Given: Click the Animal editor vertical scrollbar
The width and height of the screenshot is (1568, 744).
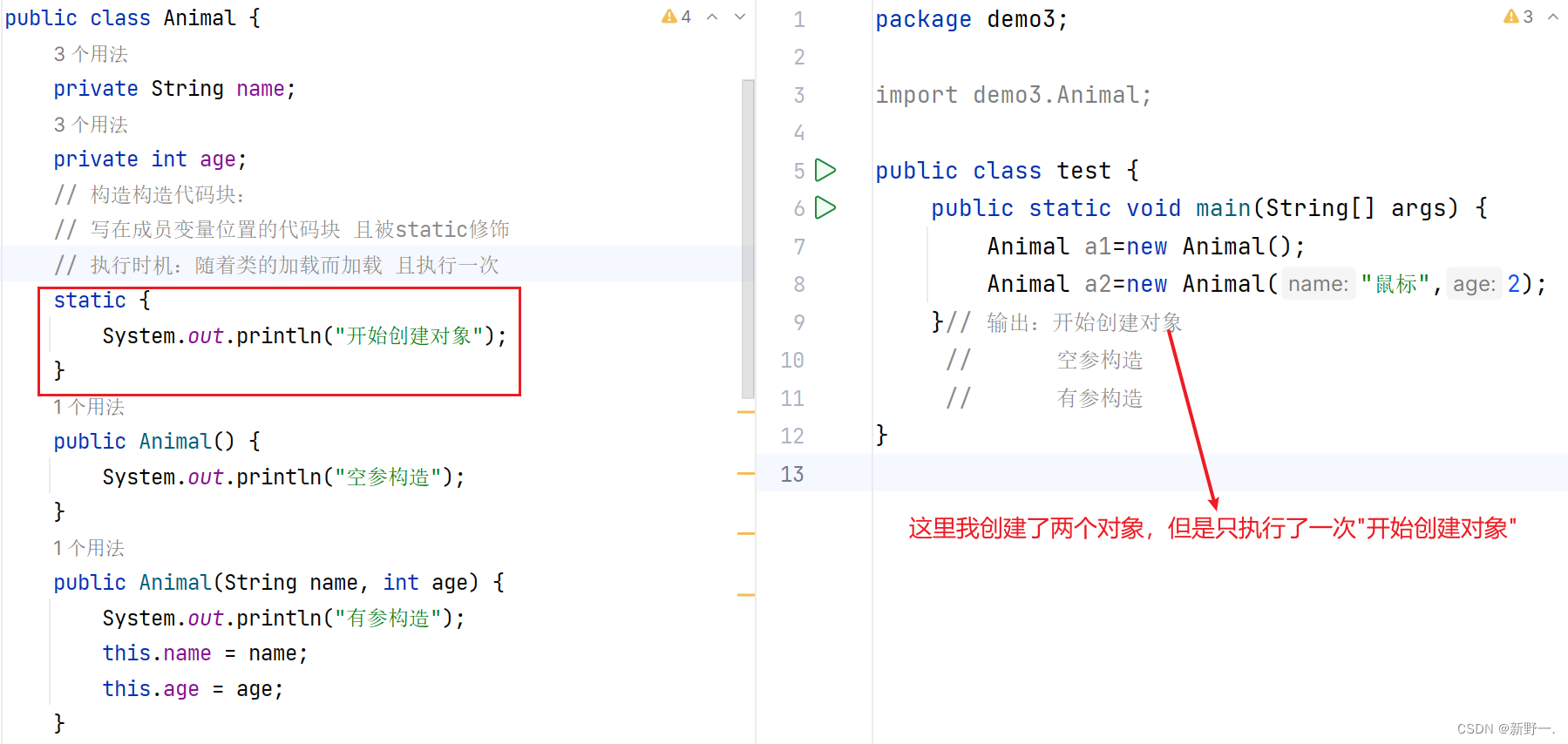Looking at the screenshot, I should [748, 239].
